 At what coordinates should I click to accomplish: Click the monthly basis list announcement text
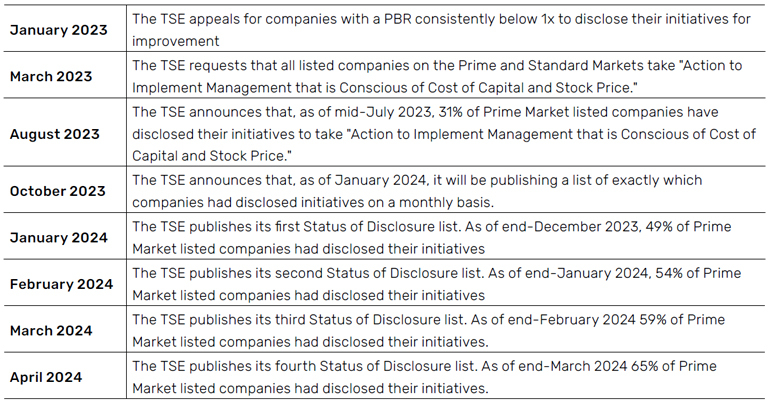(417, 191)
